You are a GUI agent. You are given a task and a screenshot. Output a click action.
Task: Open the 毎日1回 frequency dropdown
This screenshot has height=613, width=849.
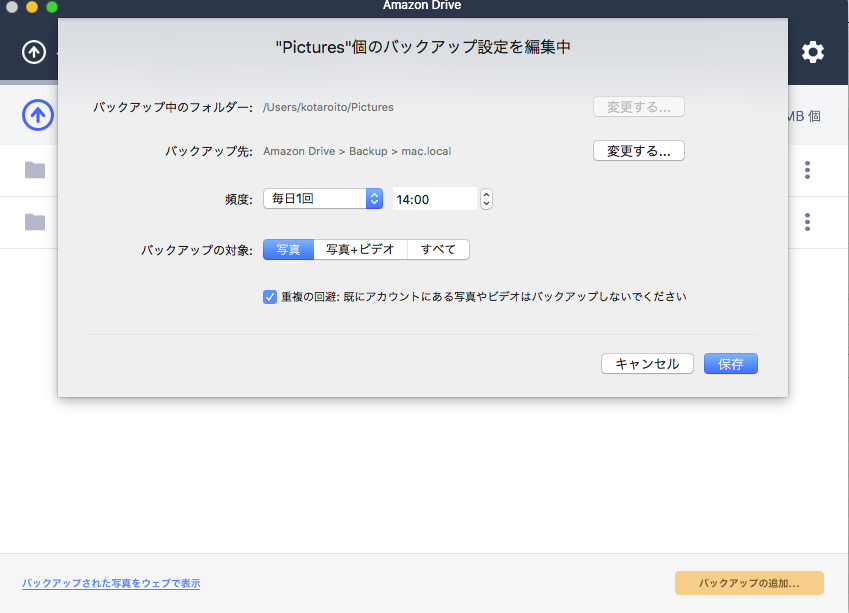point(320,198)
